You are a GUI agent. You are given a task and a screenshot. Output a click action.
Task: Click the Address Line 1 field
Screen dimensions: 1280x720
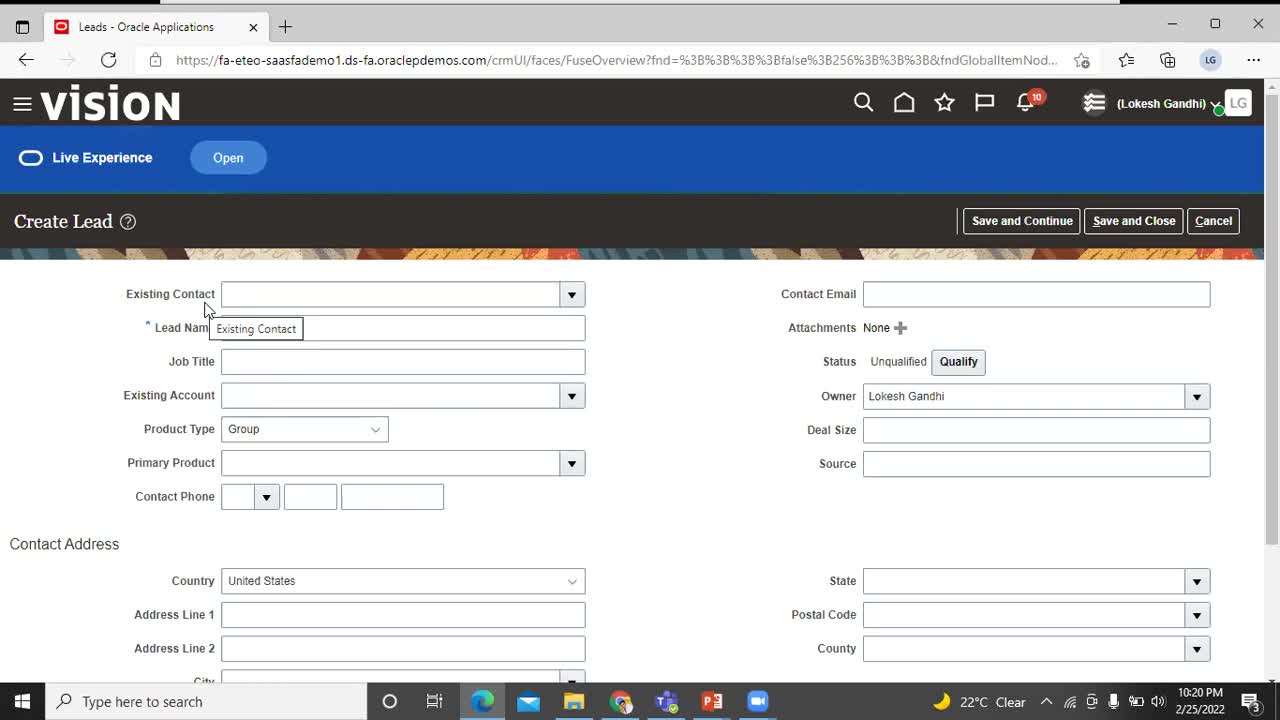403,615
